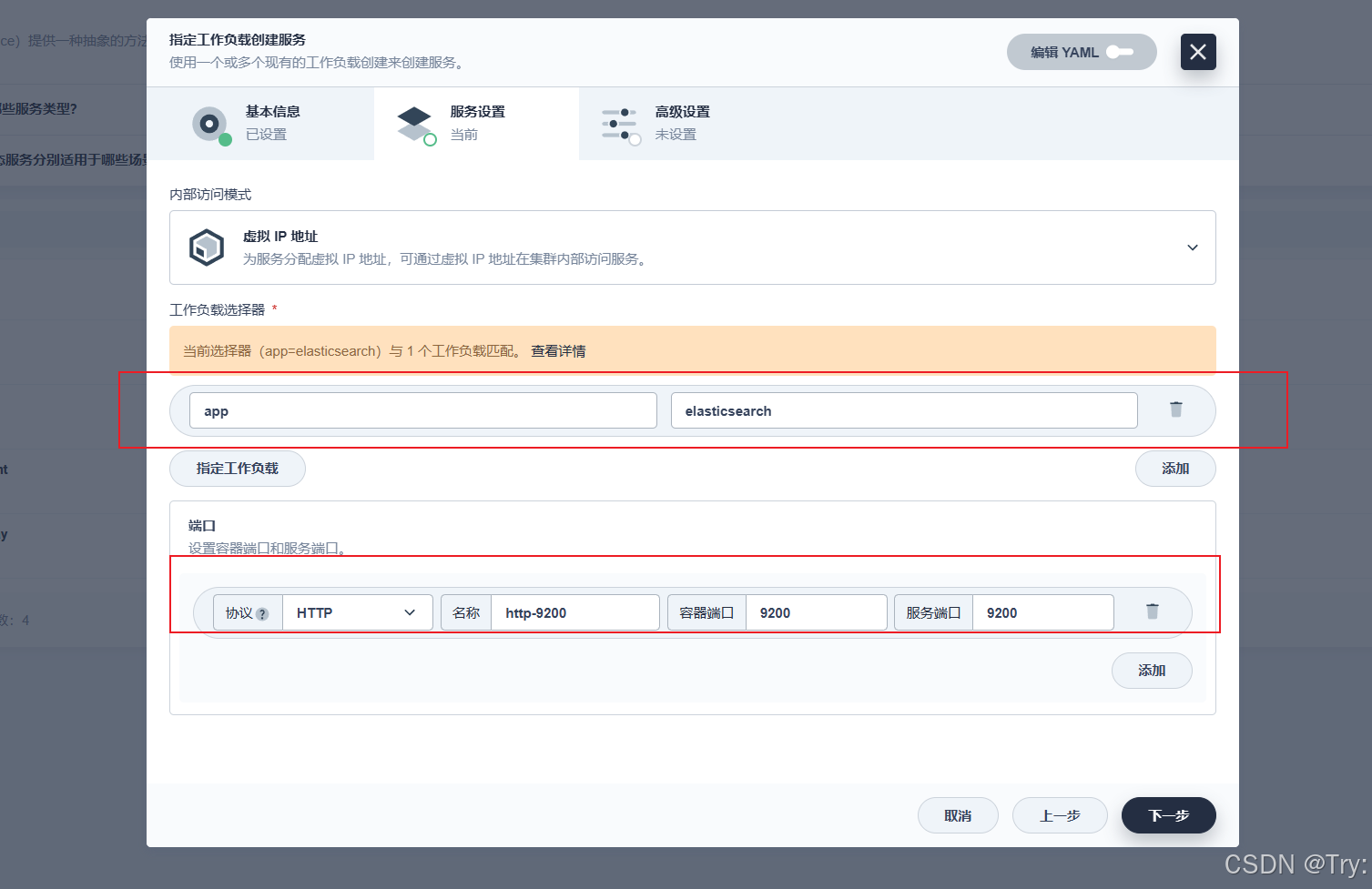Image resolution: width=1372 pixels, height=889 pixels.
Task: Expand the 虚拟 IP 地址 access mode dropdown
Action: tap(693, 248)
